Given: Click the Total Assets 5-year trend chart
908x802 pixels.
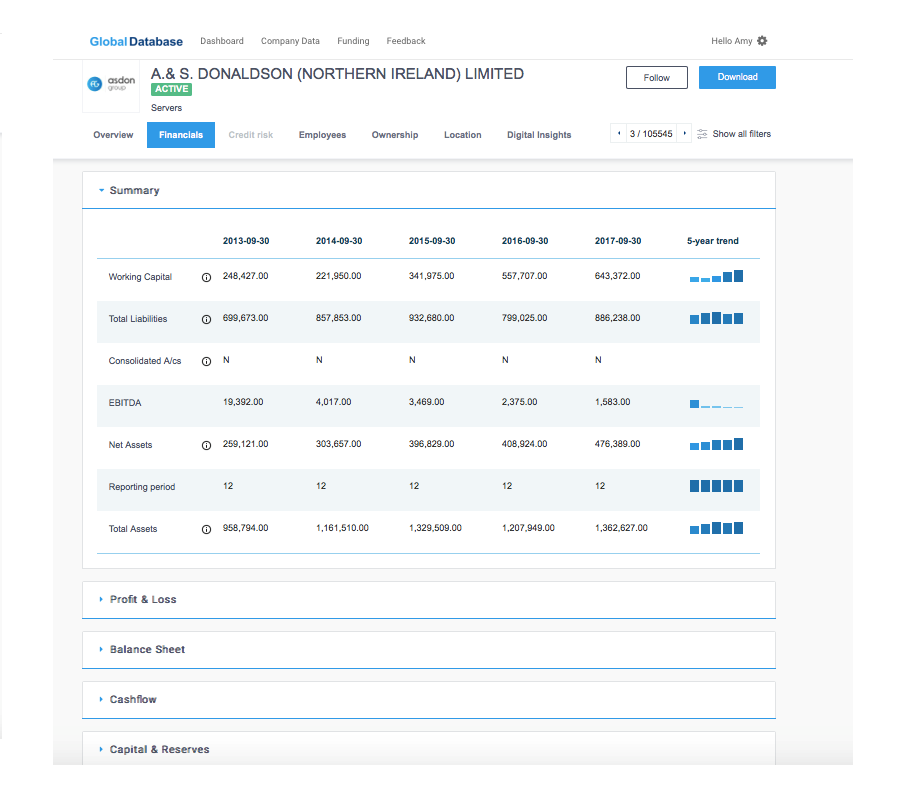Looking at the screenshot, I should click(716, 528).
